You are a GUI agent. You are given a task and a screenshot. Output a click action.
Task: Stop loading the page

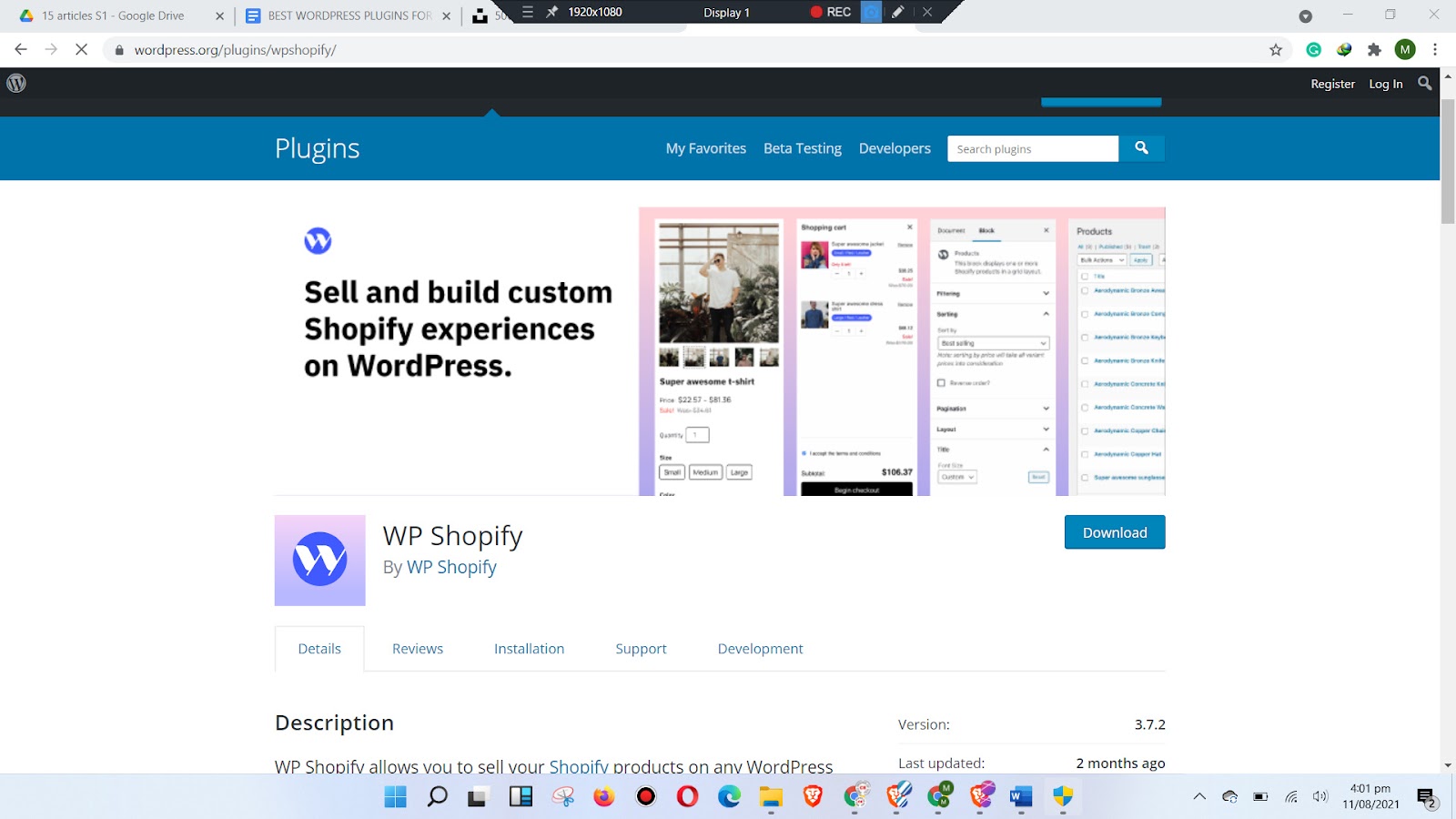[x=81, y=50]
